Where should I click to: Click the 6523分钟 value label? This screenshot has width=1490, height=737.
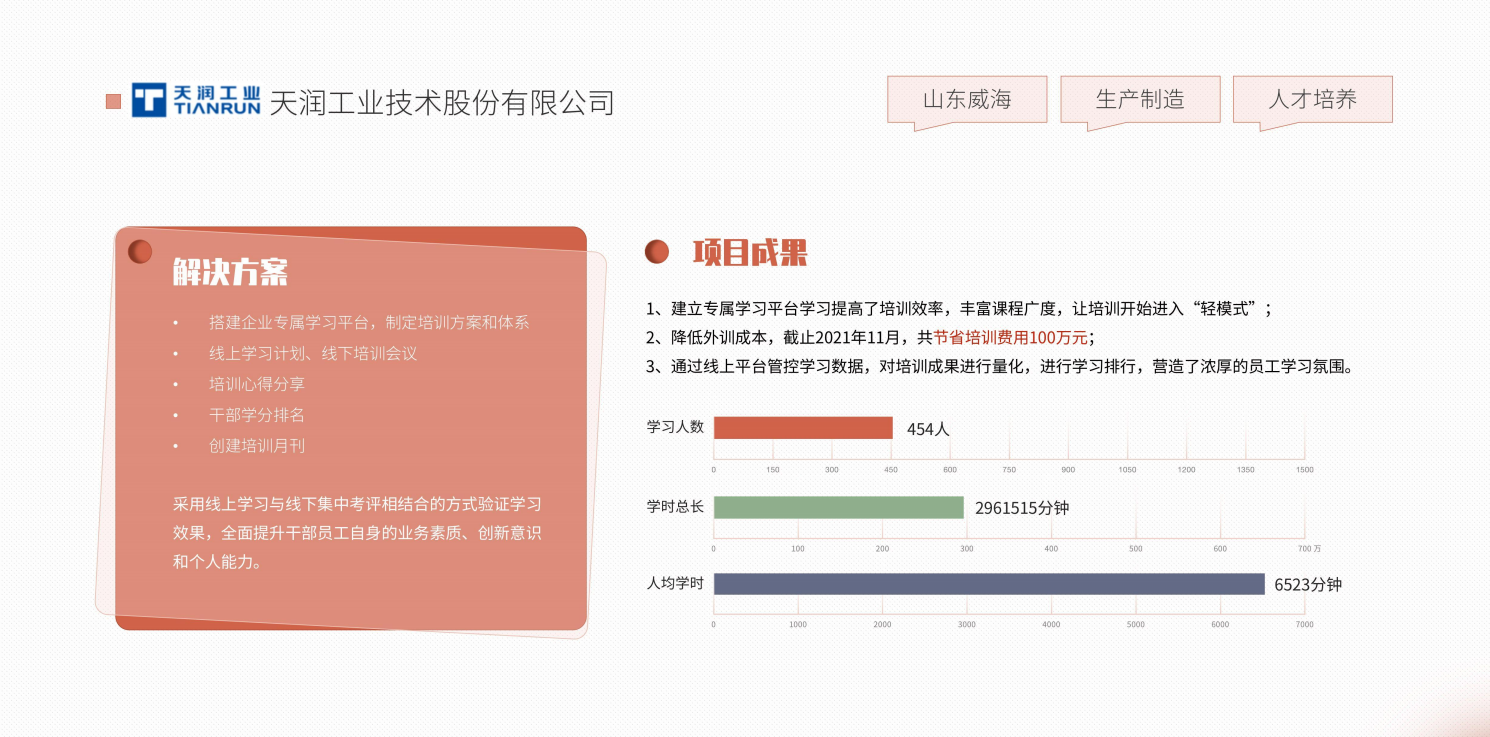(1307, 585)
